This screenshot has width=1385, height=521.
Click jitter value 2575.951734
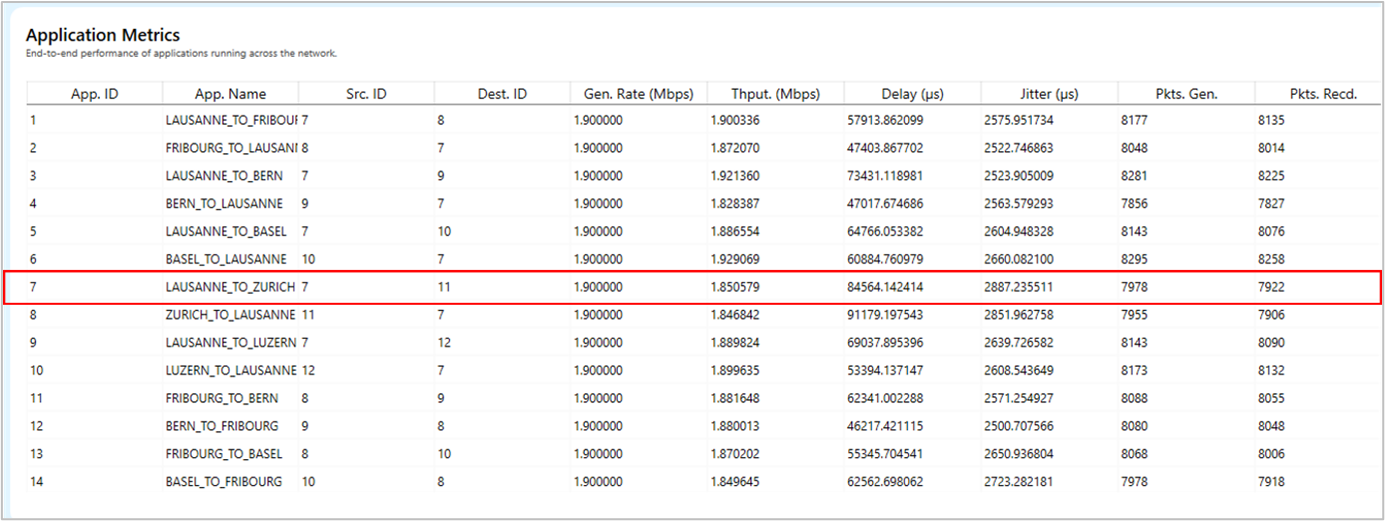coord(1031,120)
